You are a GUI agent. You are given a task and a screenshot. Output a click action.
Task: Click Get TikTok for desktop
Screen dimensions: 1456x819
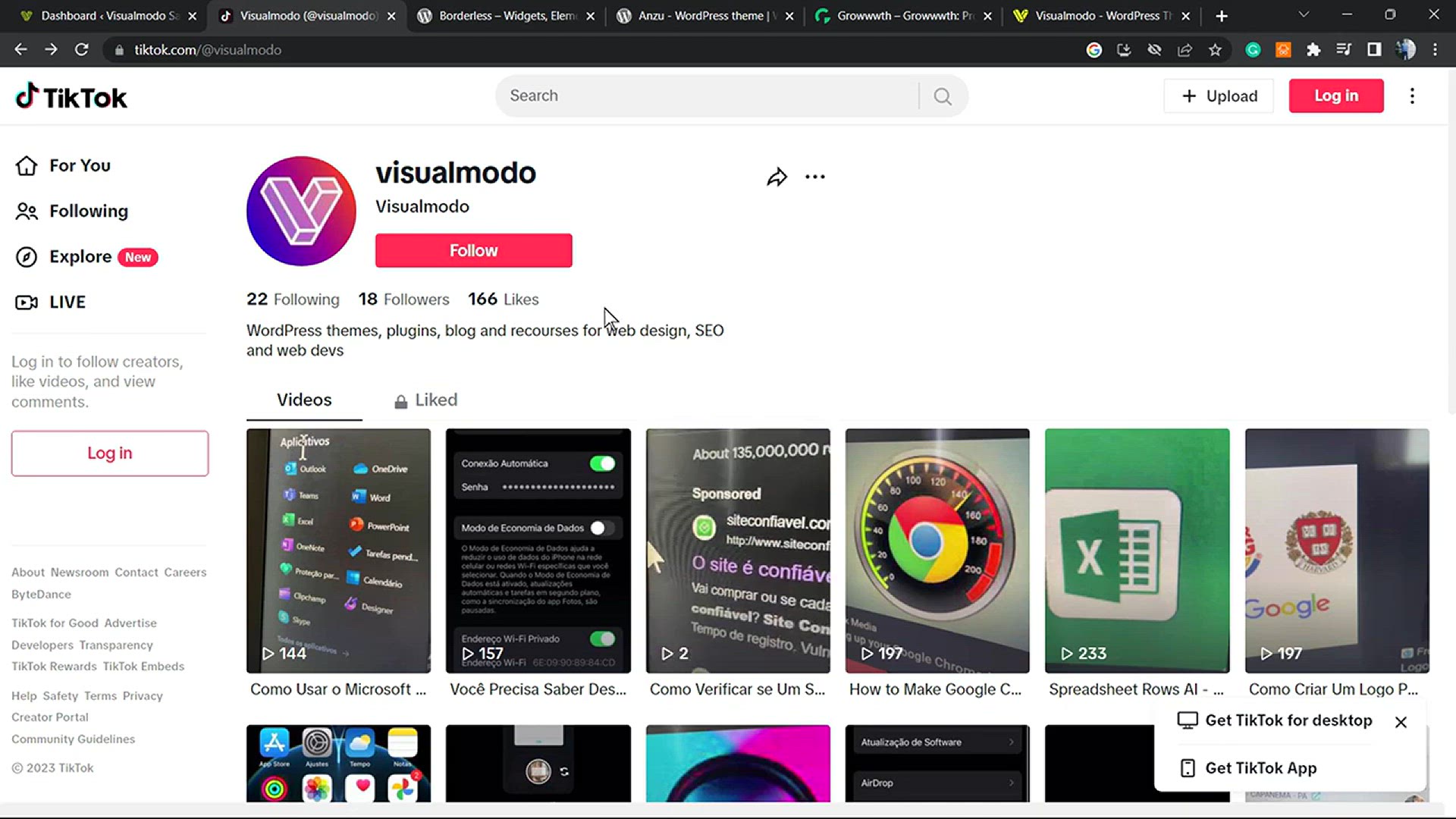tap(1275, 720)
